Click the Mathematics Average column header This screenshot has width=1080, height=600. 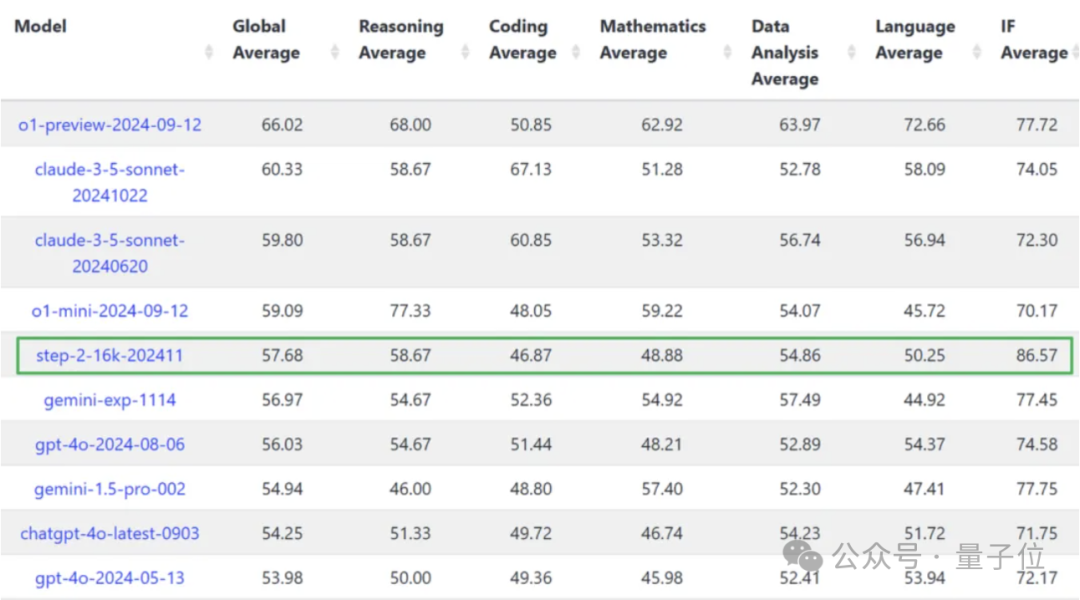point(652,39)
